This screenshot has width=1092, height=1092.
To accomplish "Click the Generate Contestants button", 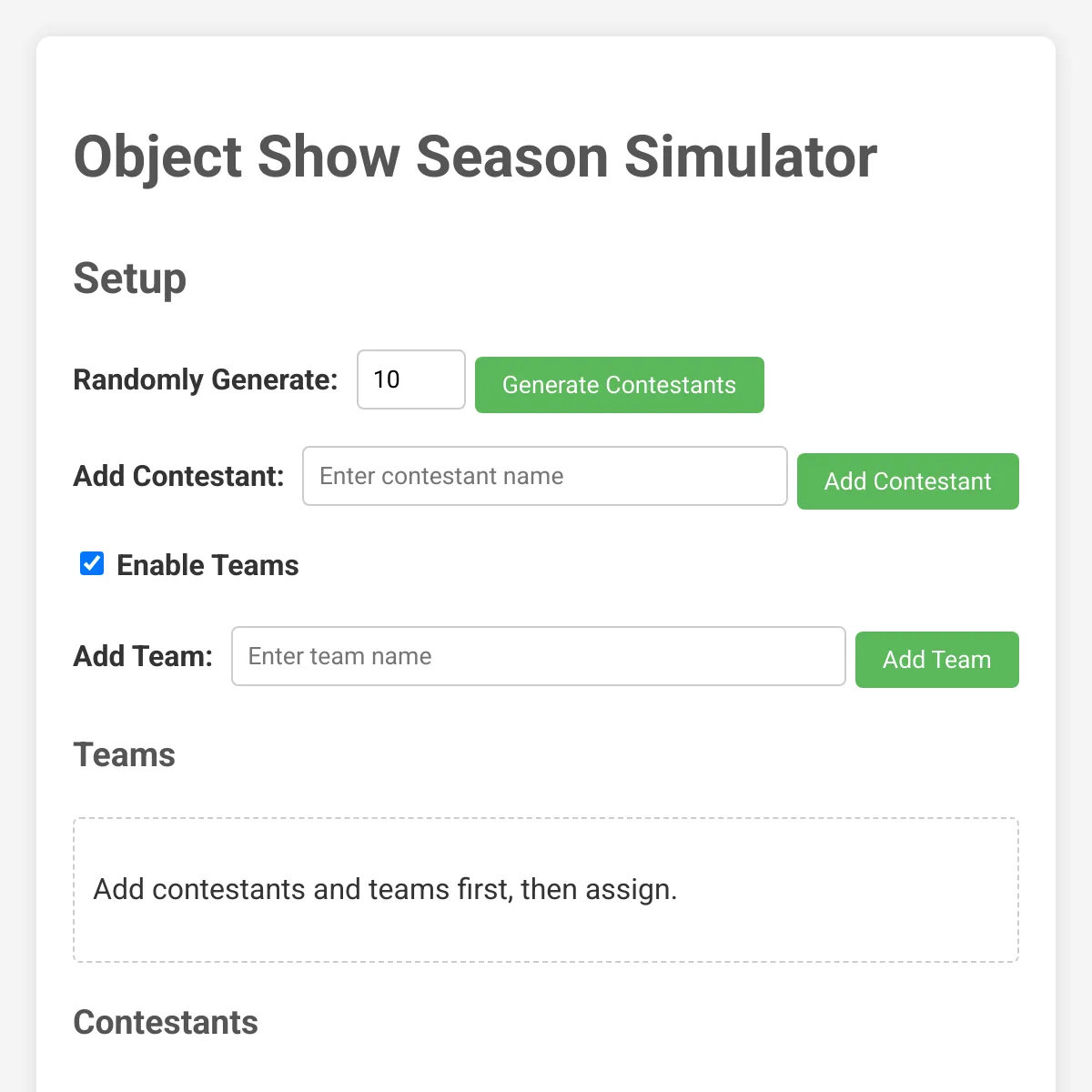I will pyautogui.click(x=619, y=385).
